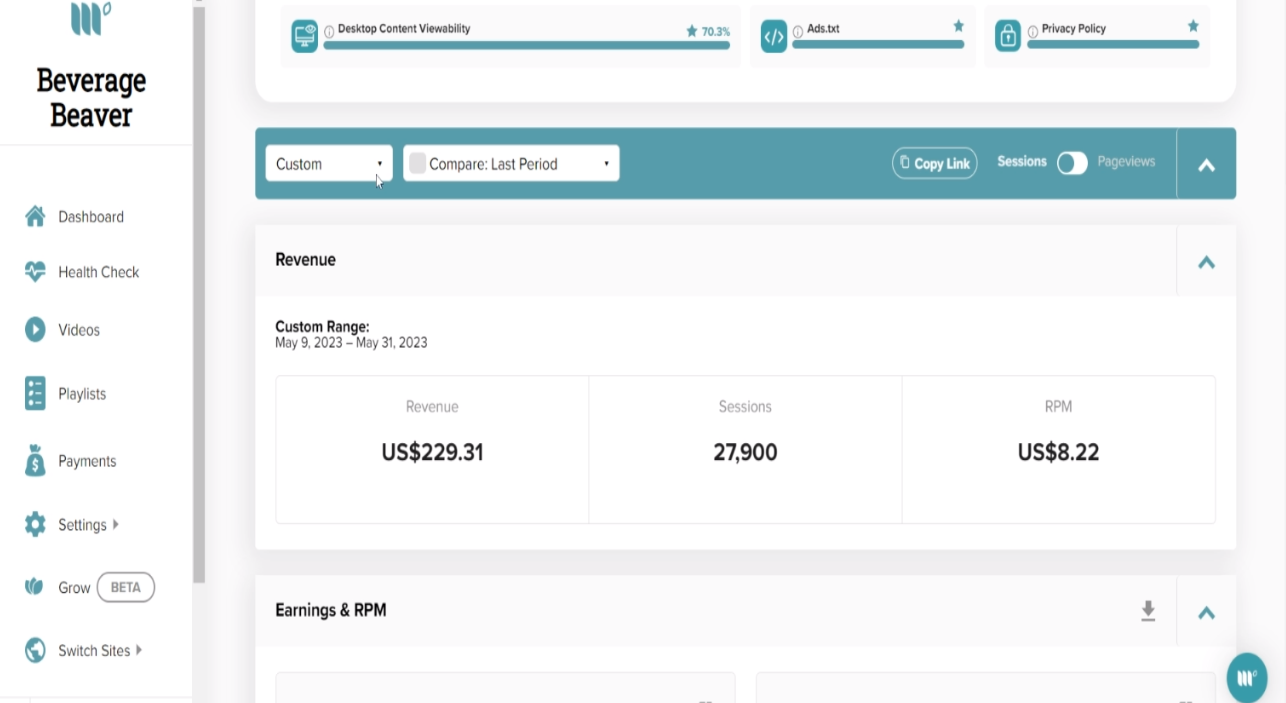
Task: Click the Videos play icon
Action: (x=35, y=329)
